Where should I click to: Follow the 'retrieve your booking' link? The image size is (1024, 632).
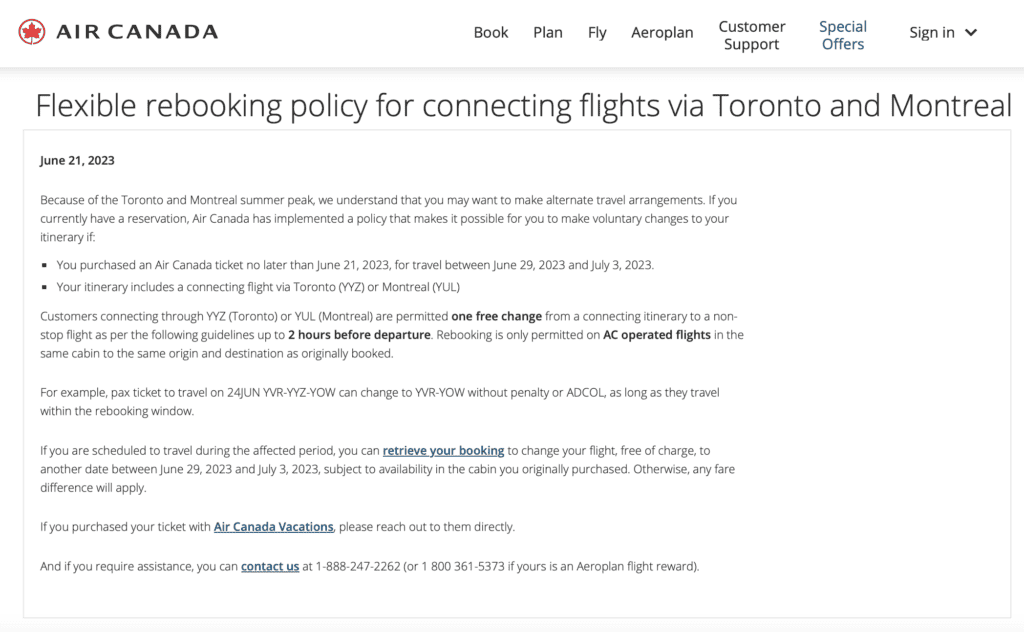pyautogui.click(x=443, y=451)
